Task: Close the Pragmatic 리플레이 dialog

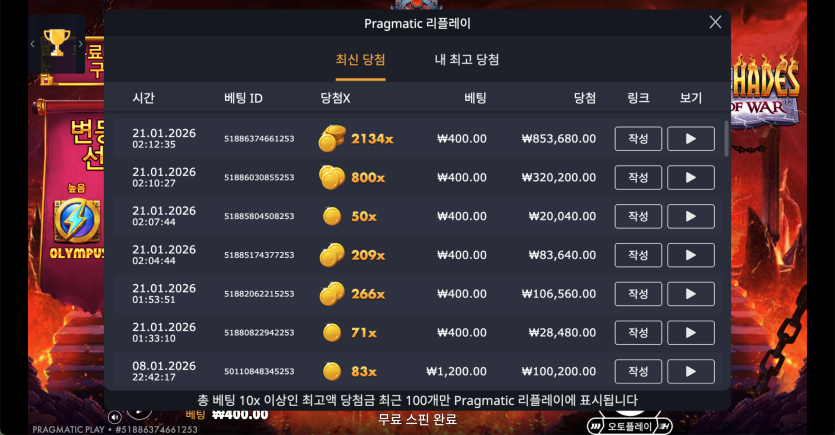Action: pyautogui.click(x=715, y=22)
